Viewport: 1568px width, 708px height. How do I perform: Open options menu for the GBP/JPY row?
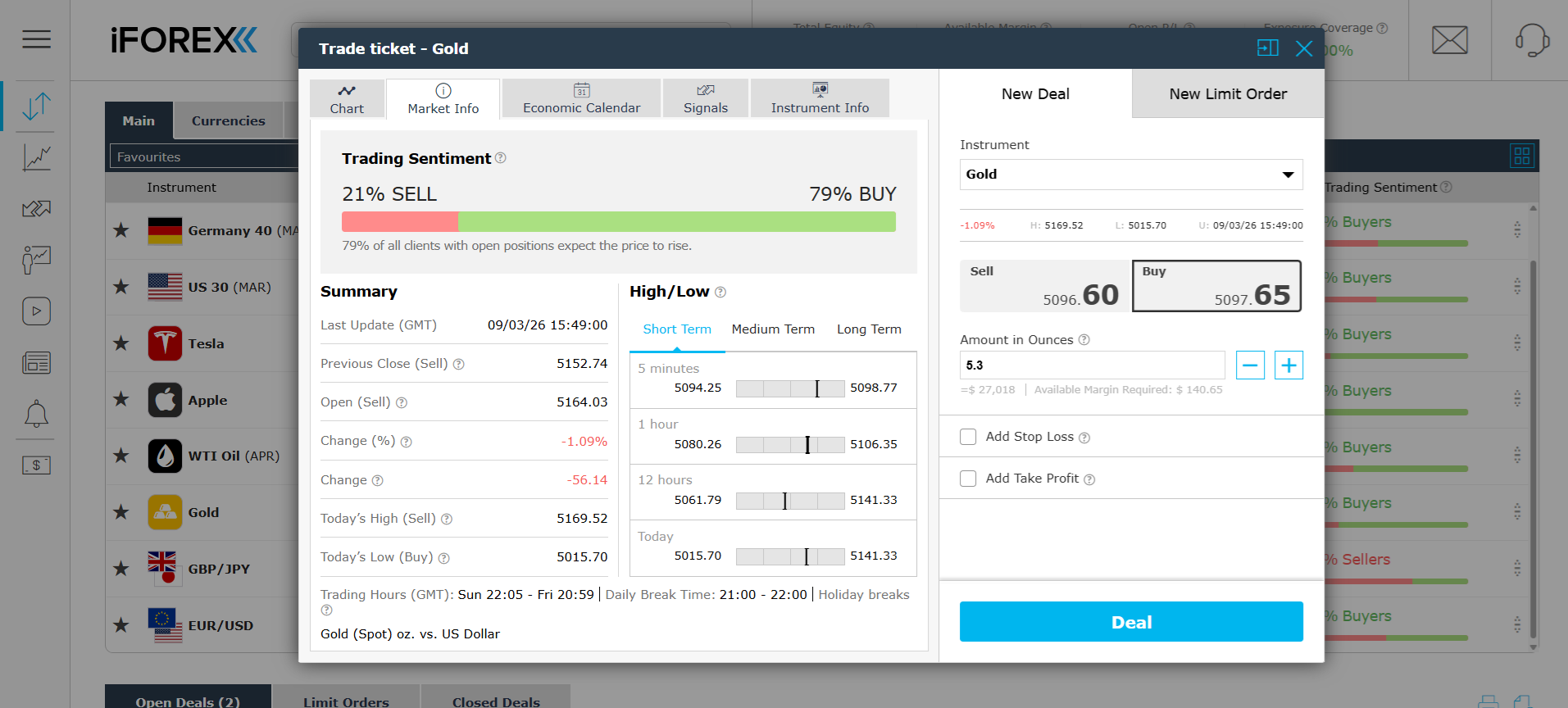point(1517,568)
